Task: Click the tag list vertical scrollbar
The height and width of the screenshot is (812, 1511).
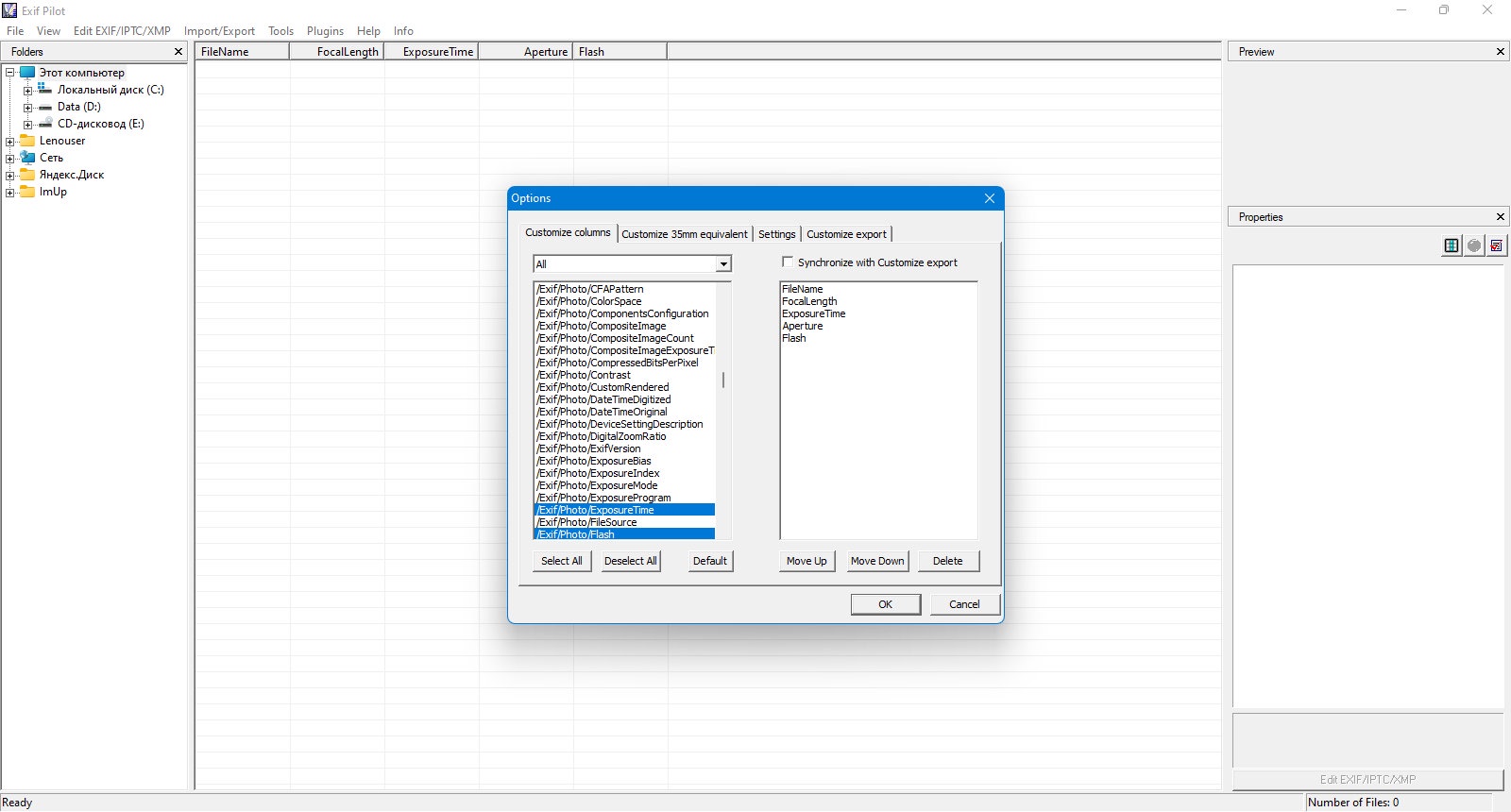Action: (723, 411)
